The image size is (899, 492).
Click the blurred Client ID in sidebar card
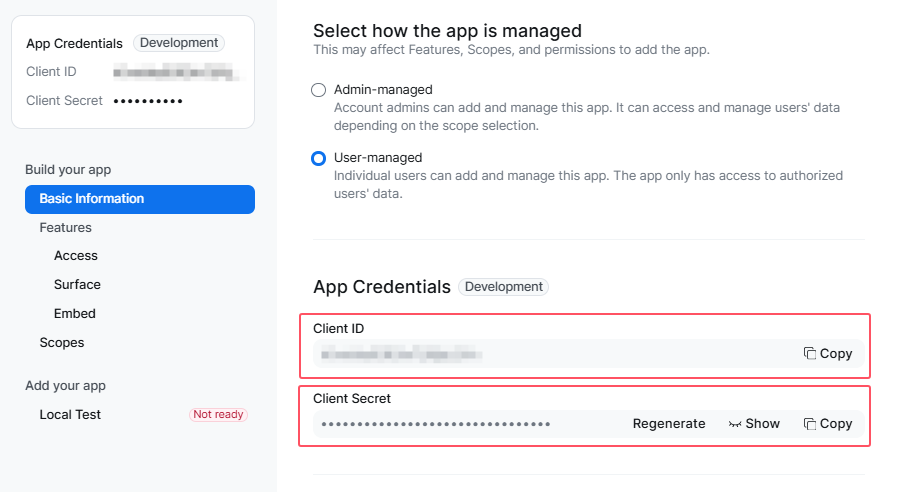click(x=173, y=72)
